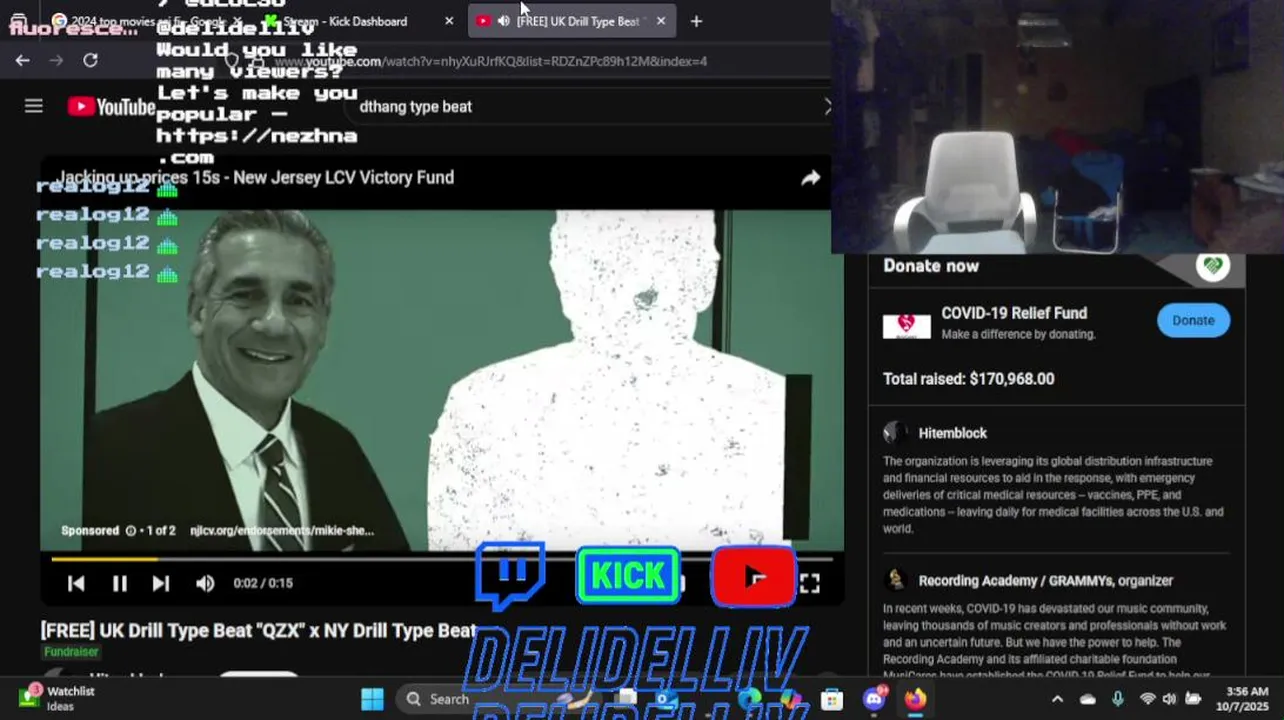The image size is (1284, 720).
Task: Click the Hitemblock avatar icon
Action: tap(895, 432)
